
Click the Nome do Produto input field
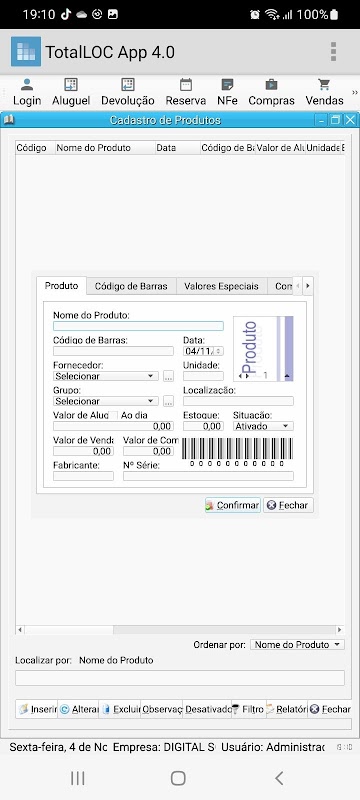pos(138,326)
